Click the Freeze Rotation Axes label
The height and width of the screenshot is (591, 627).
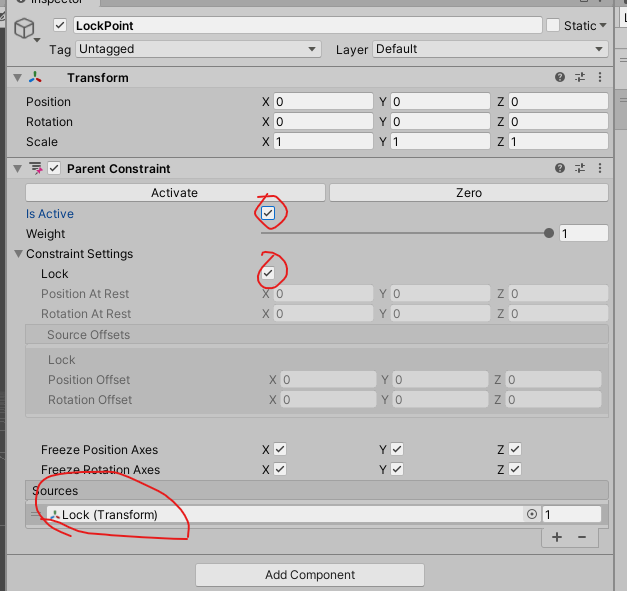pos(100,469)
